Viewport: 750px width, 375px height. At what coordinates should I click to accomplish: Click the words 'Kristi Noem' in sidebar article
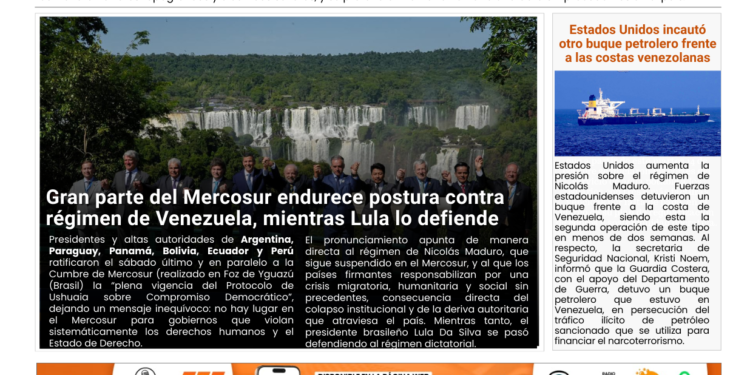tap(682, 258)
